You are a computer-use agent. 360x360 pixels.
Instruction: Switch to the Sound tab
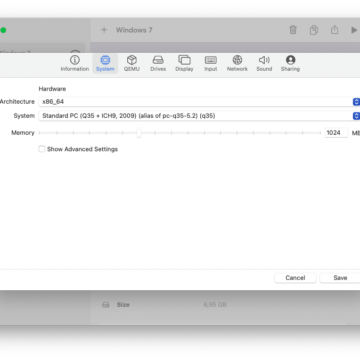pyautogui.click(x=264, y=63)
